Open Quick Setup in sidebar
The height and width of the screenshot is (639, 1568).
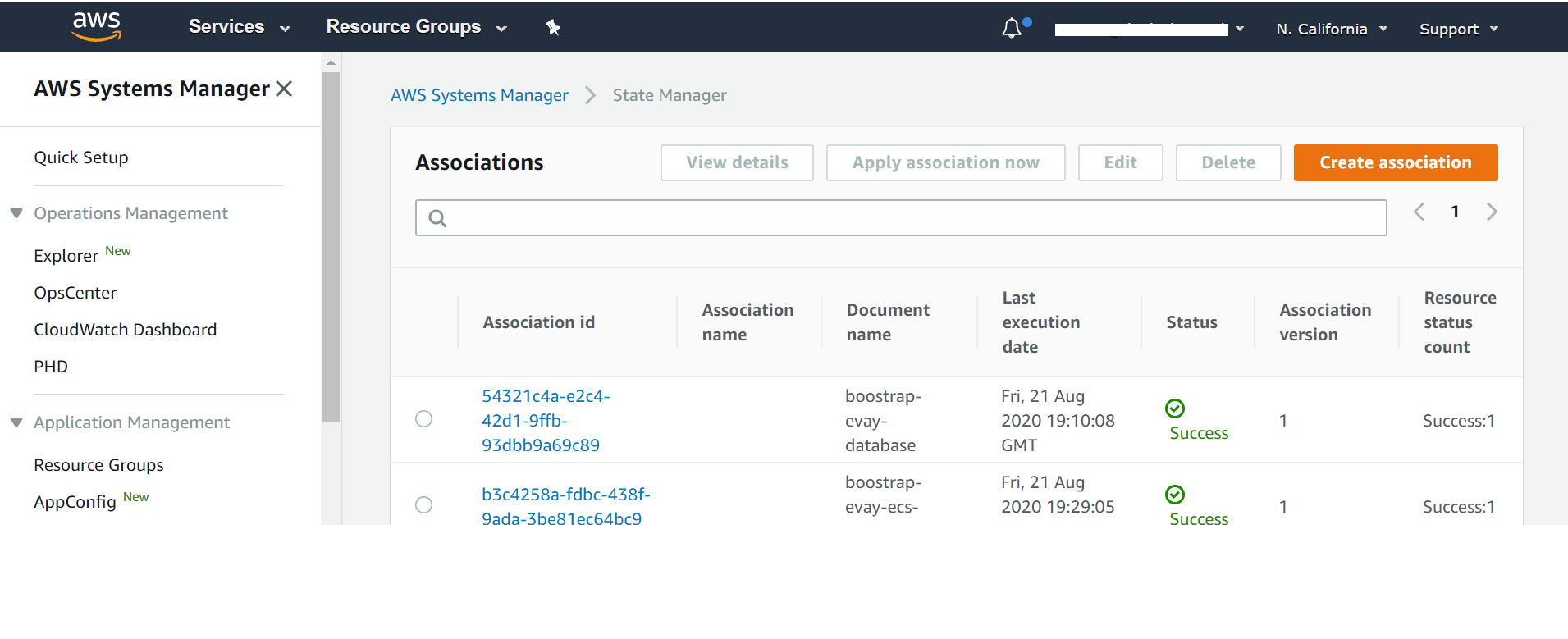click(81, 157)
